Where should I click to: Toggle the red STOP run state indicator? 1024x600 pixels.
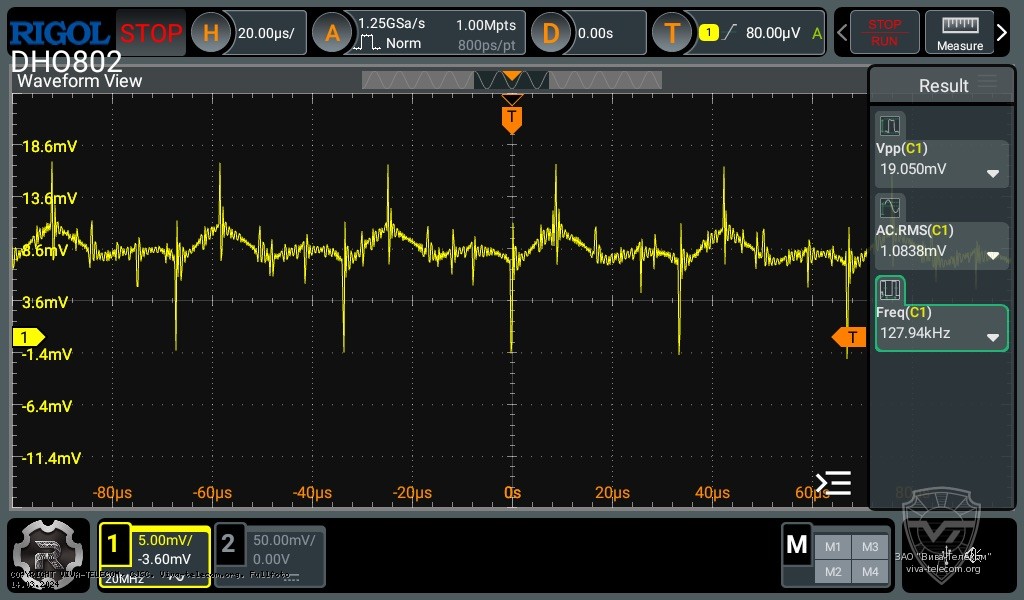coord(151,32)
